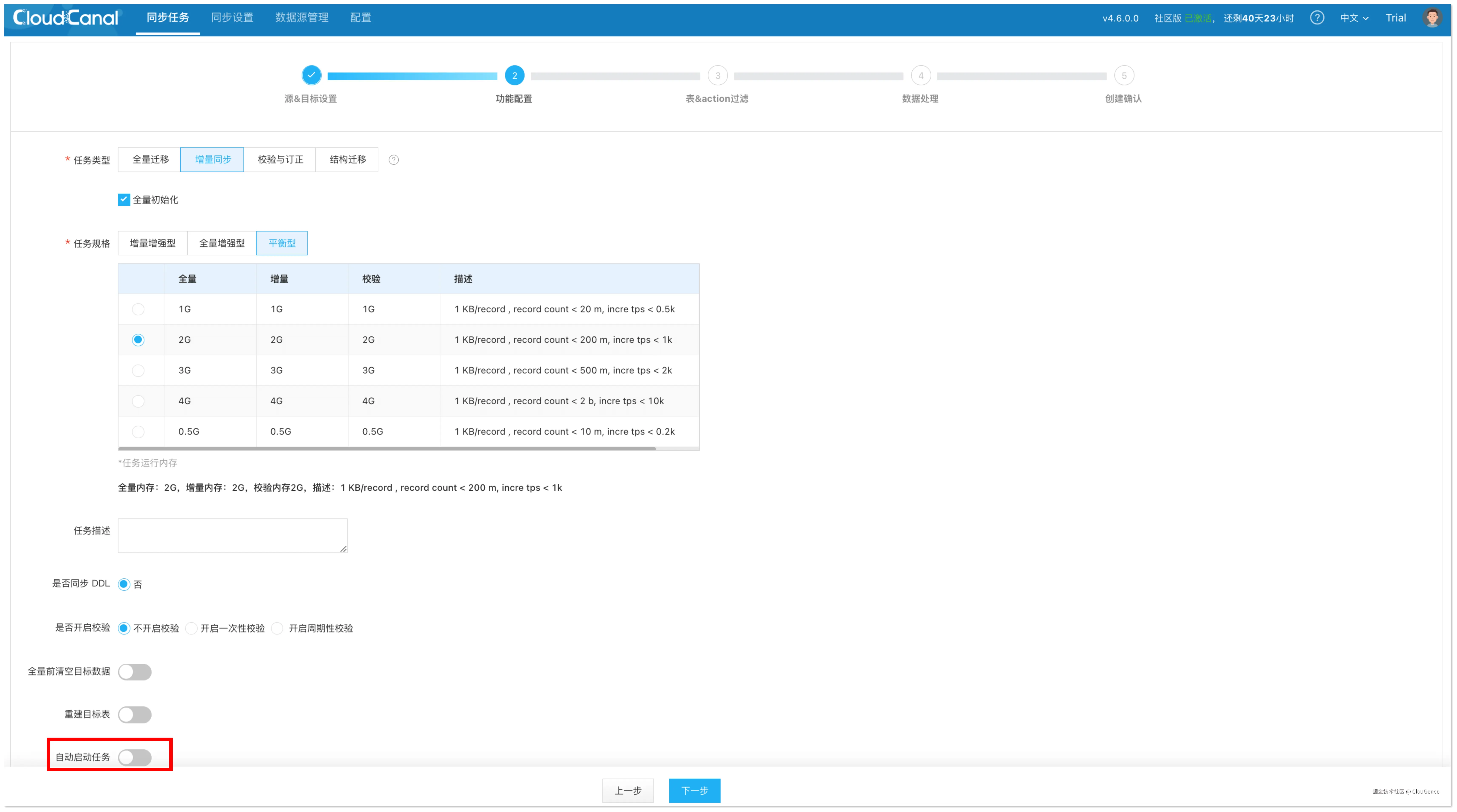
Task: Uncheck the 全量初始化 checkbox
Action: 124,200
